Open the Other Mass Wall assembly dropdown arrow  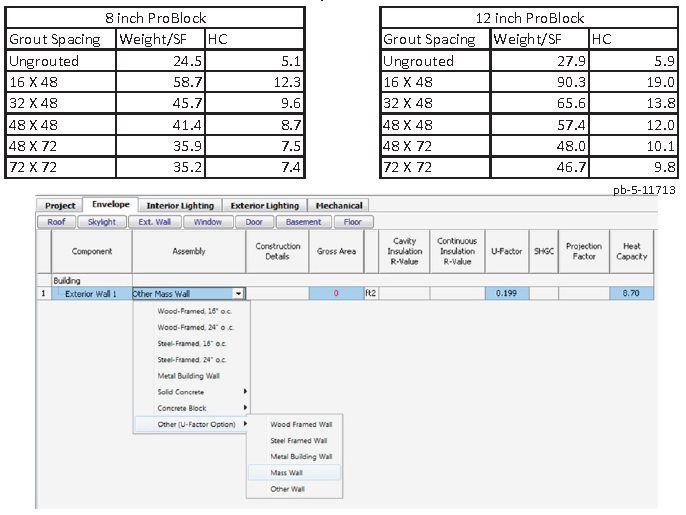click(x=238, y=294)
